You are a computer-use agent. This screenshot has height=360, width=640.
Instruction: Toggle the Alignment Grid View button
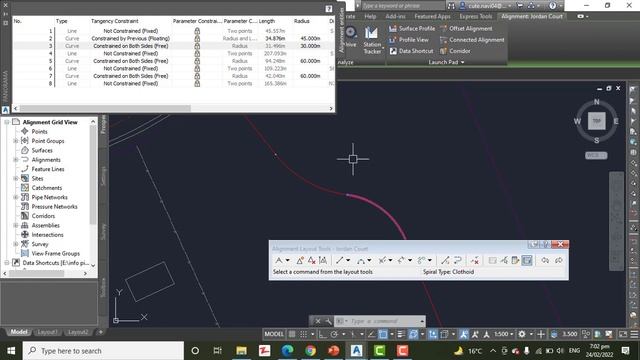pos(527,260)
